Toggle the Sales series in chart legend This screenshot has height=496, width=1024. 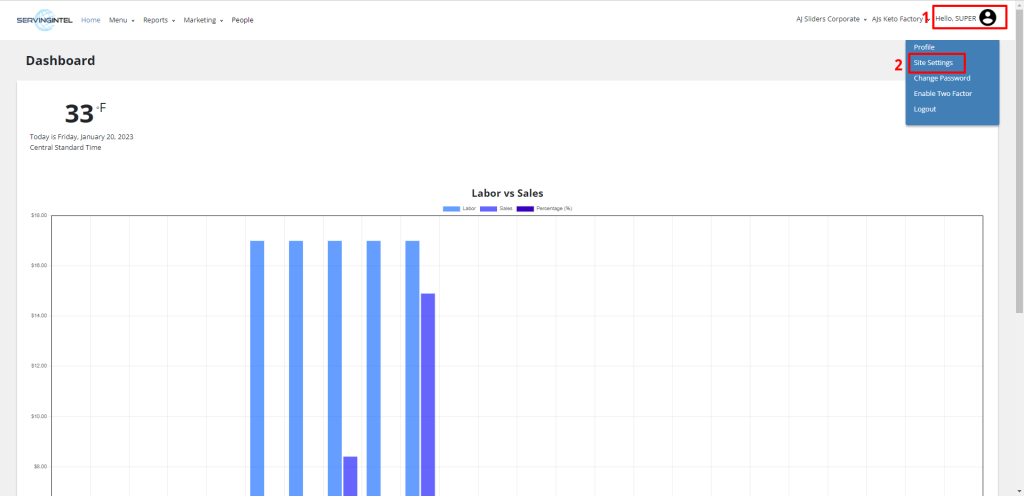coord(489,208)
